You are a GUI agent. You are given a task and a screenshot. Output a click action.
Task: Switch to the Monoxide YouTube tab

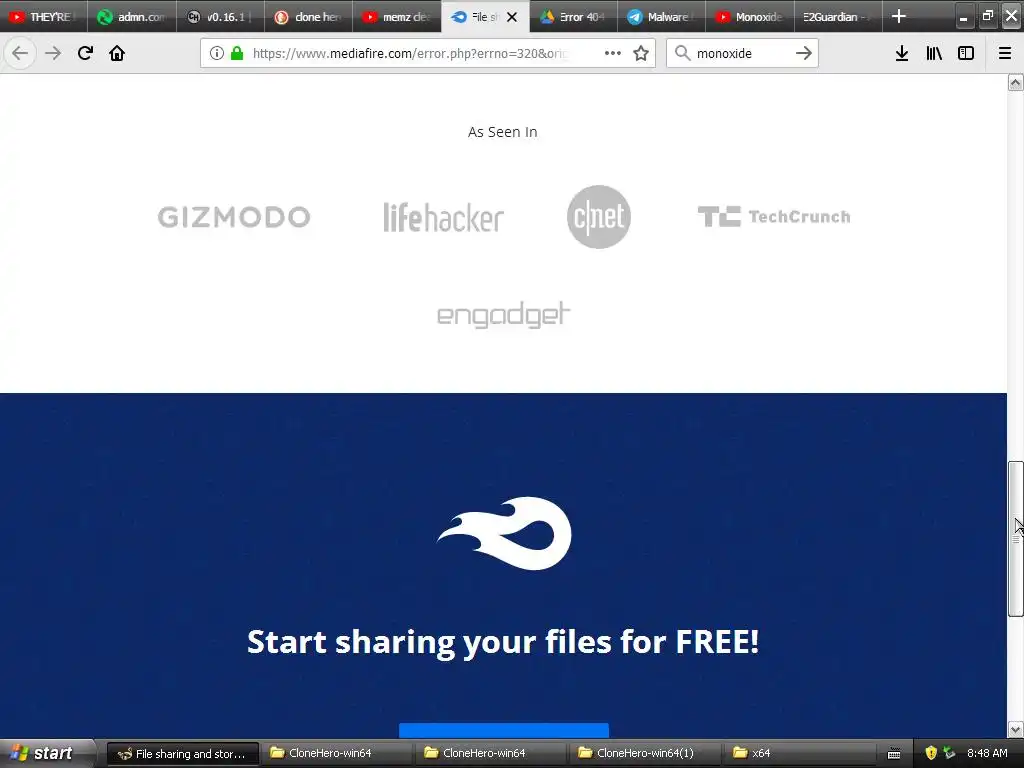click(749, 17)
